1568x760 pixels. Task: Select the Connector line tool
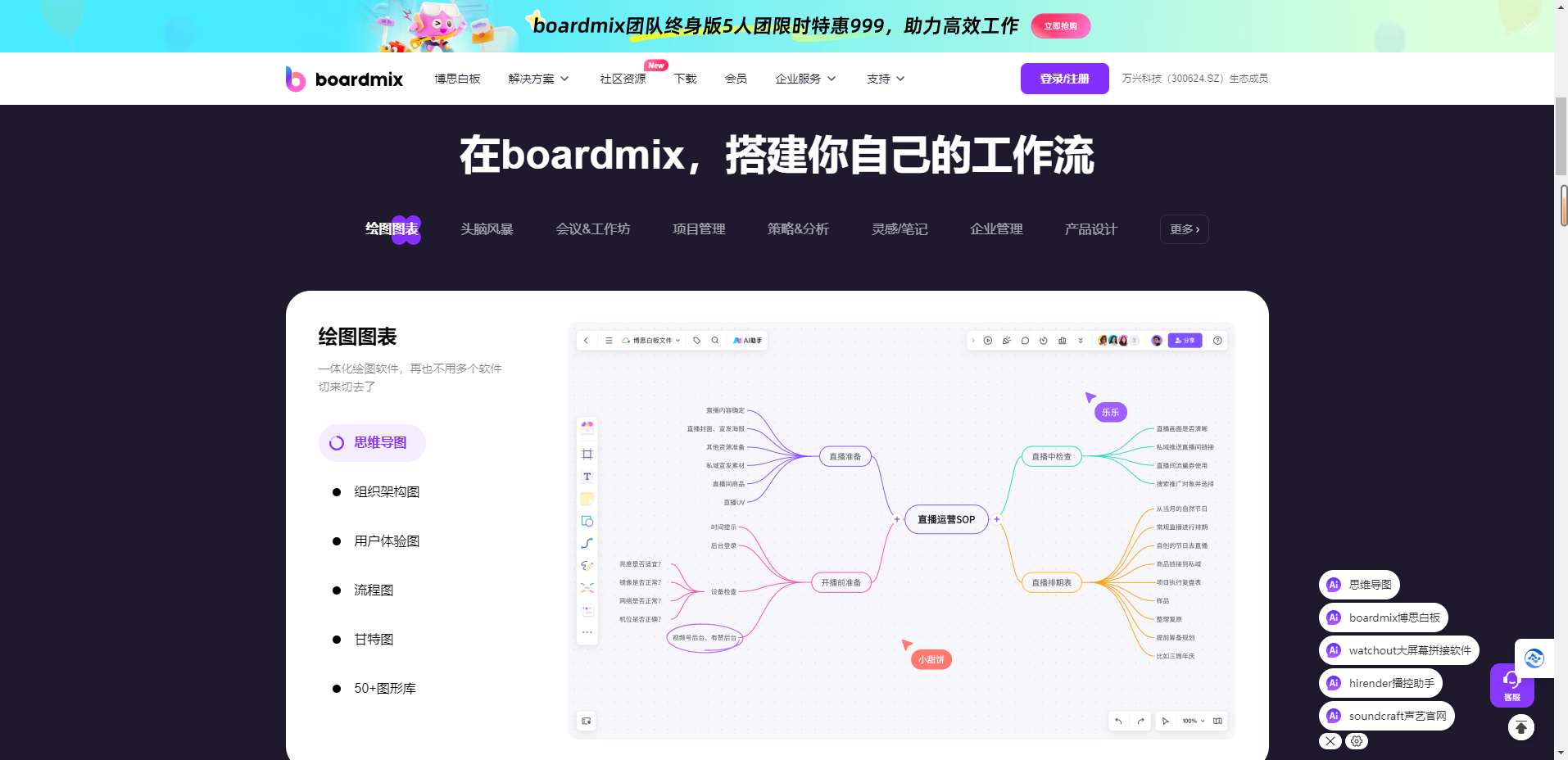(587, 543)
